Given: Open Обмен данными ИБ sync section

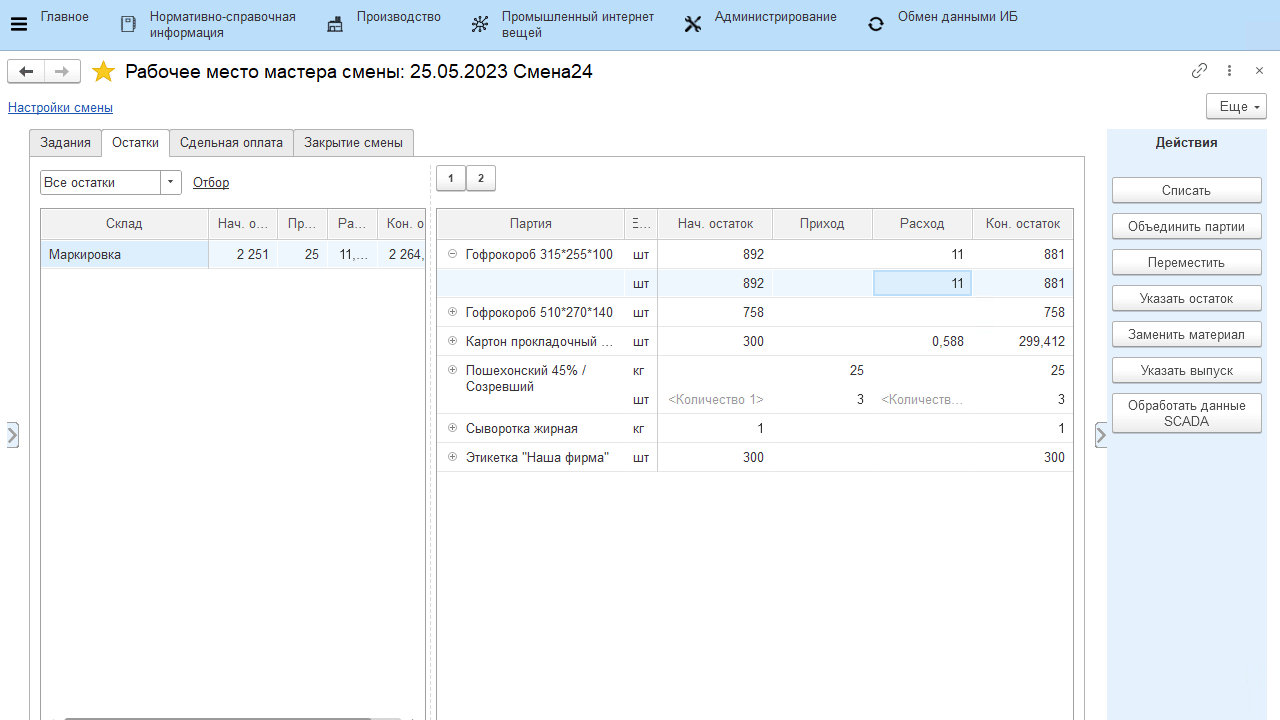Looking at the screenshot, I should click(x=876, y=24).
